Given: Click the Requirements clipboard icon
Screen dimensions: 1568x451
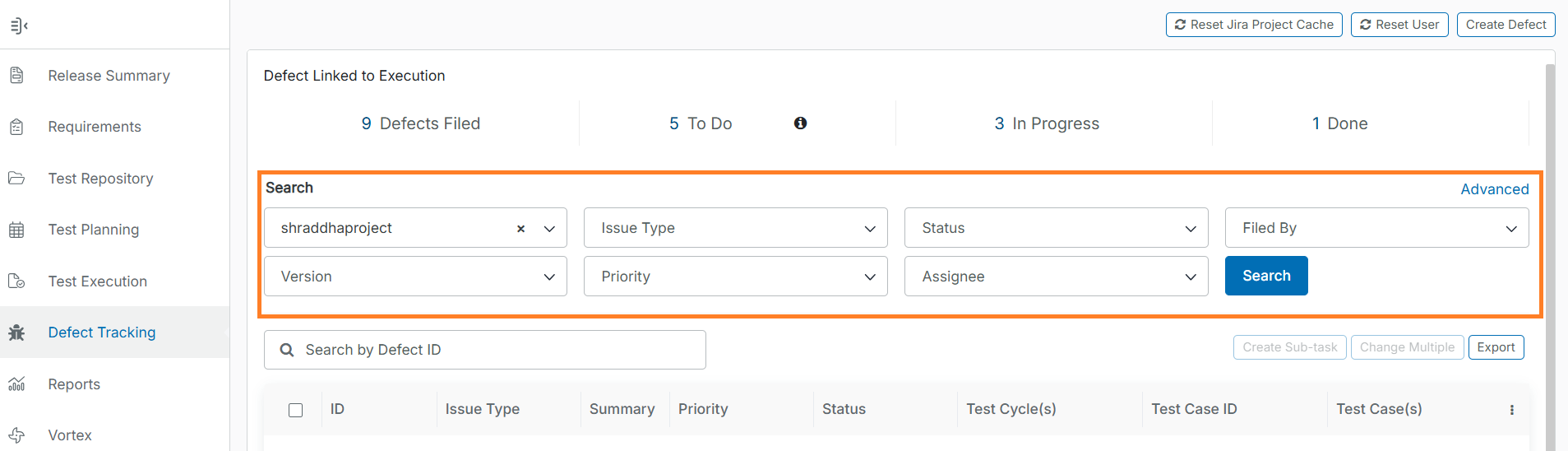Looking at the screenshot, I should [x=16, y=127].
